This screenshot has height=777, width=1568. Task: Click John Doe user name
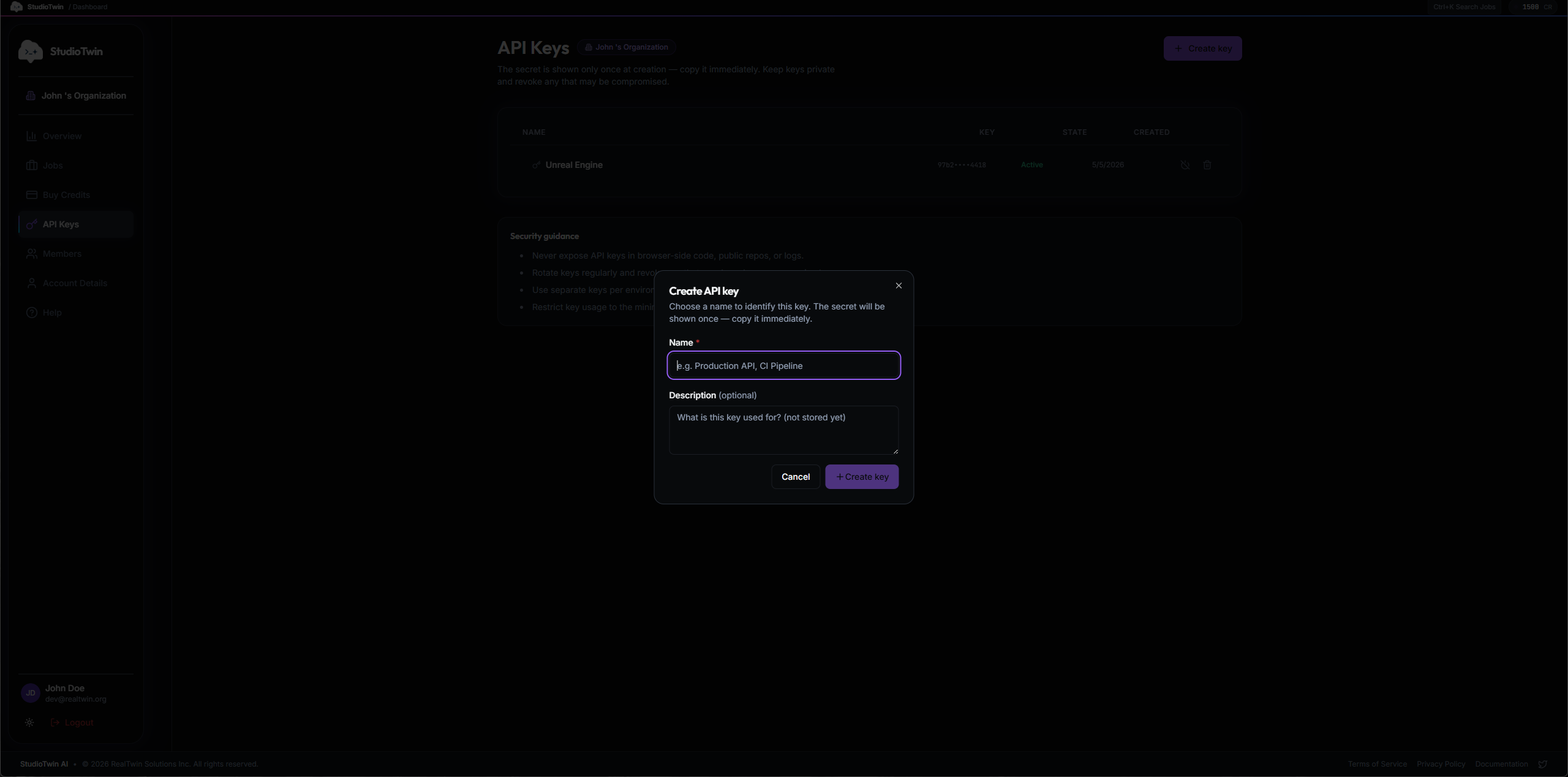(x=65, y=688)
